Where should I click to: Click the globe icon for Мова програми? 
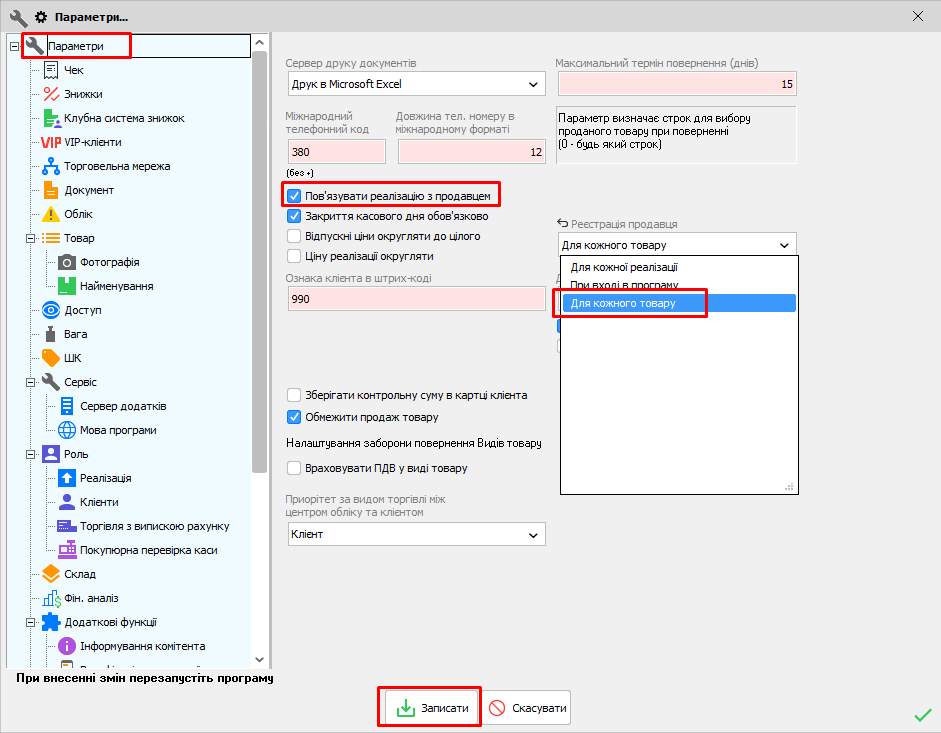click(67, 430)
